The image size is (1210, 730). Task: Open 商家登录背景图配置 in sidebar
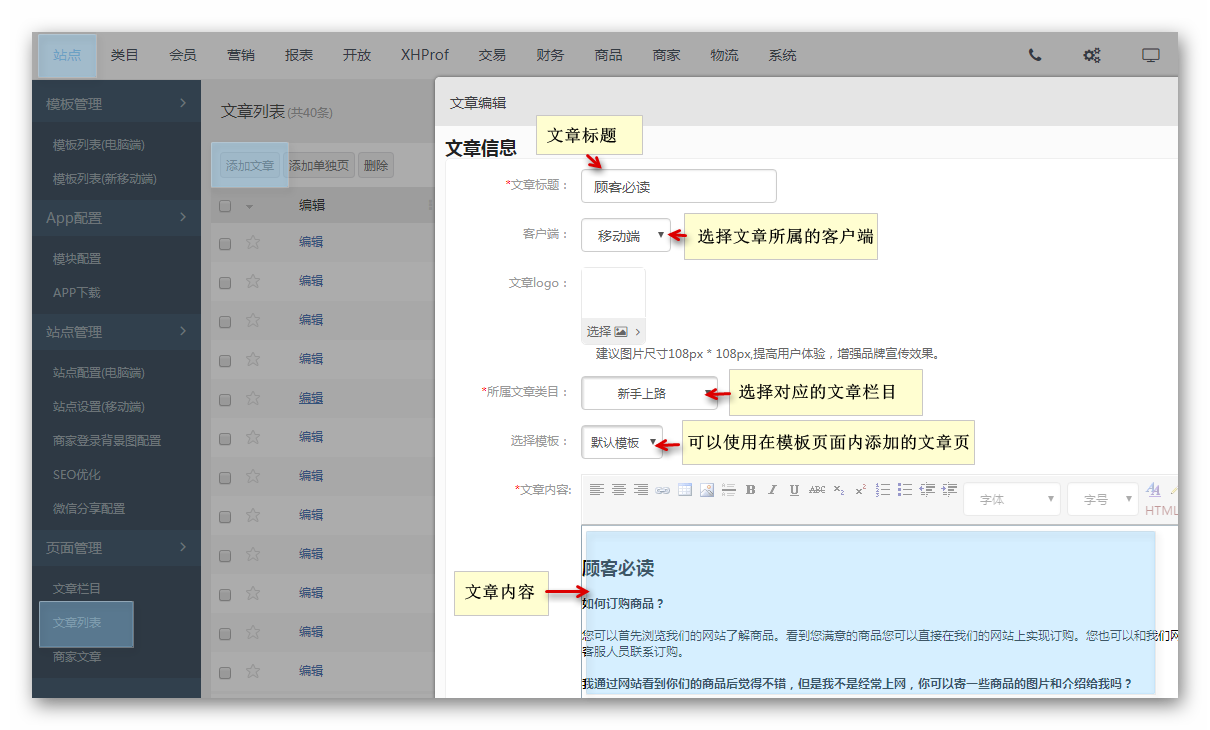point(107,441)
